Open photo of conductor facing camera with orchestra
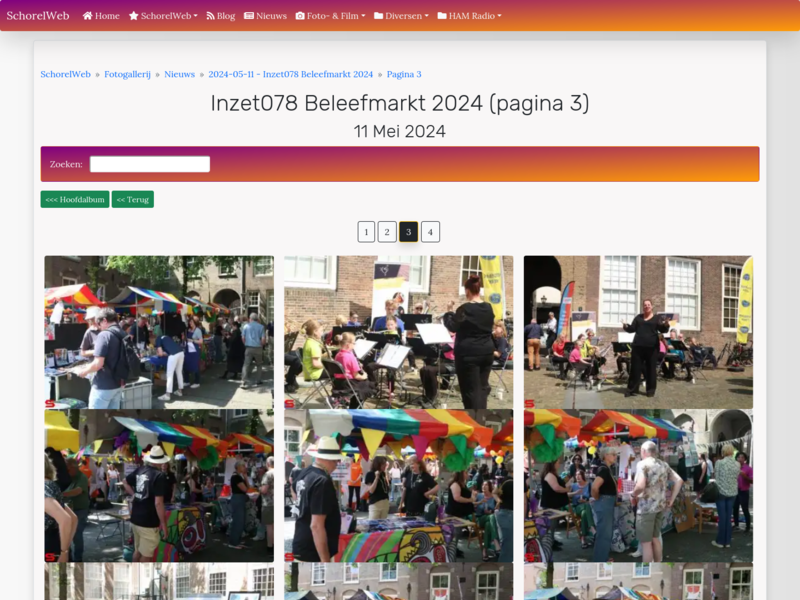The height and width of the screenshot is (600, 800). [638, 332]
